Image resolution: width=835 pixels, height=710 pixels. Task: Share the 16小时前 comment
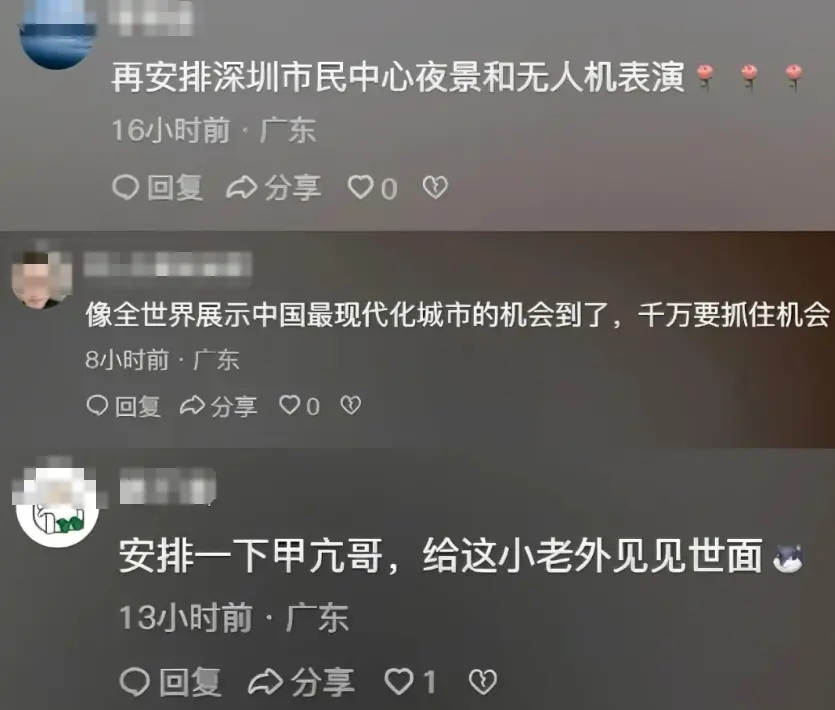(x=274, y=188)
